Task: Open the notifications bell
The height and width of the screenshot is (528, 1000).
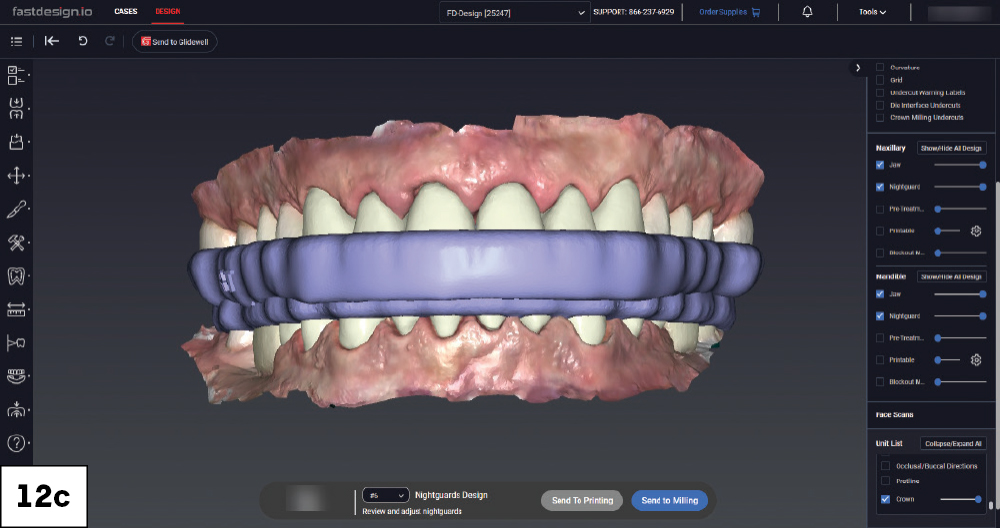Action: [x=807, y=11]
